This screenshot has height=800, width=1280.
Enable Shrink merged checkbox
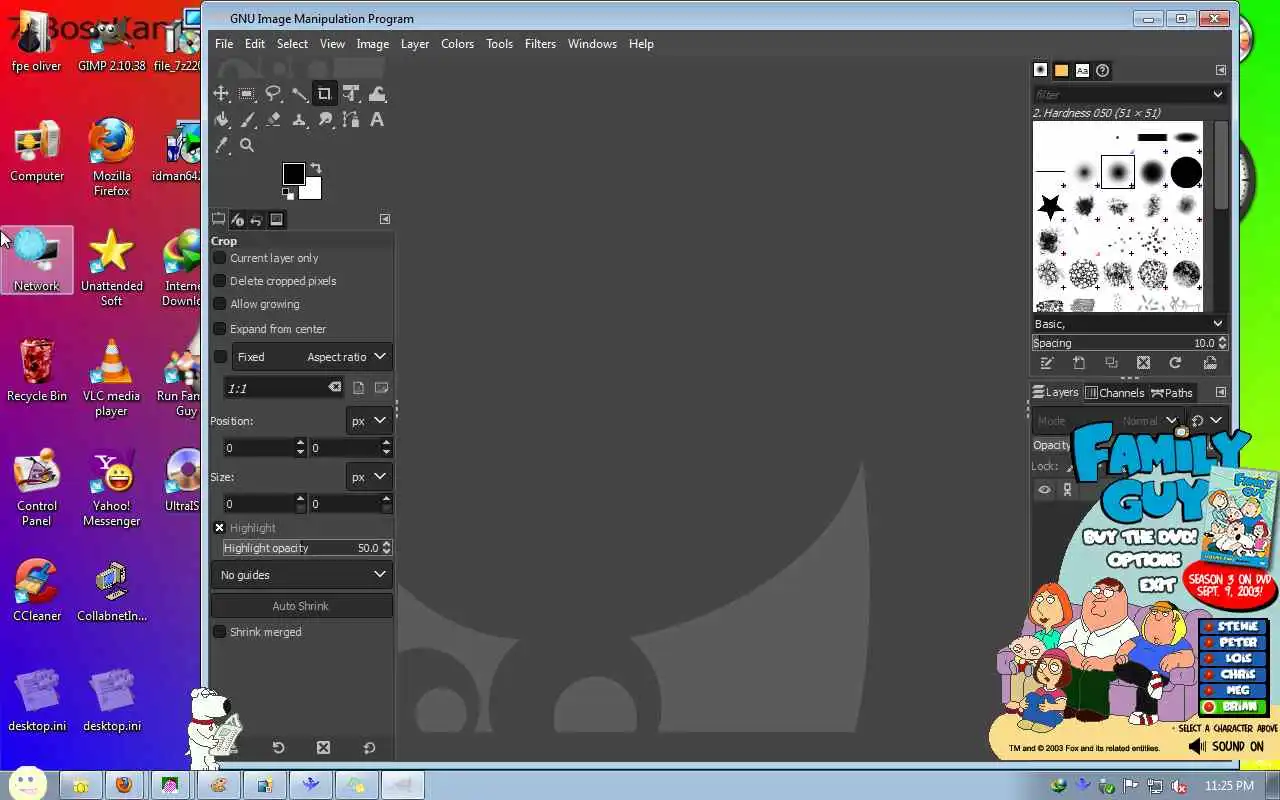pos(220,632)
